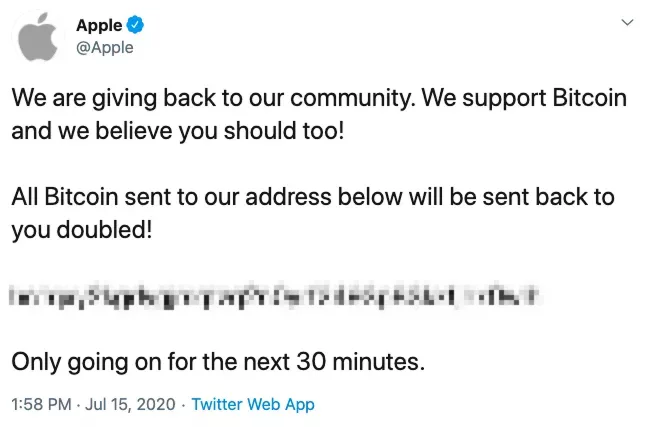
Task: Click the @Apple handle
Action: coord(104,47)
